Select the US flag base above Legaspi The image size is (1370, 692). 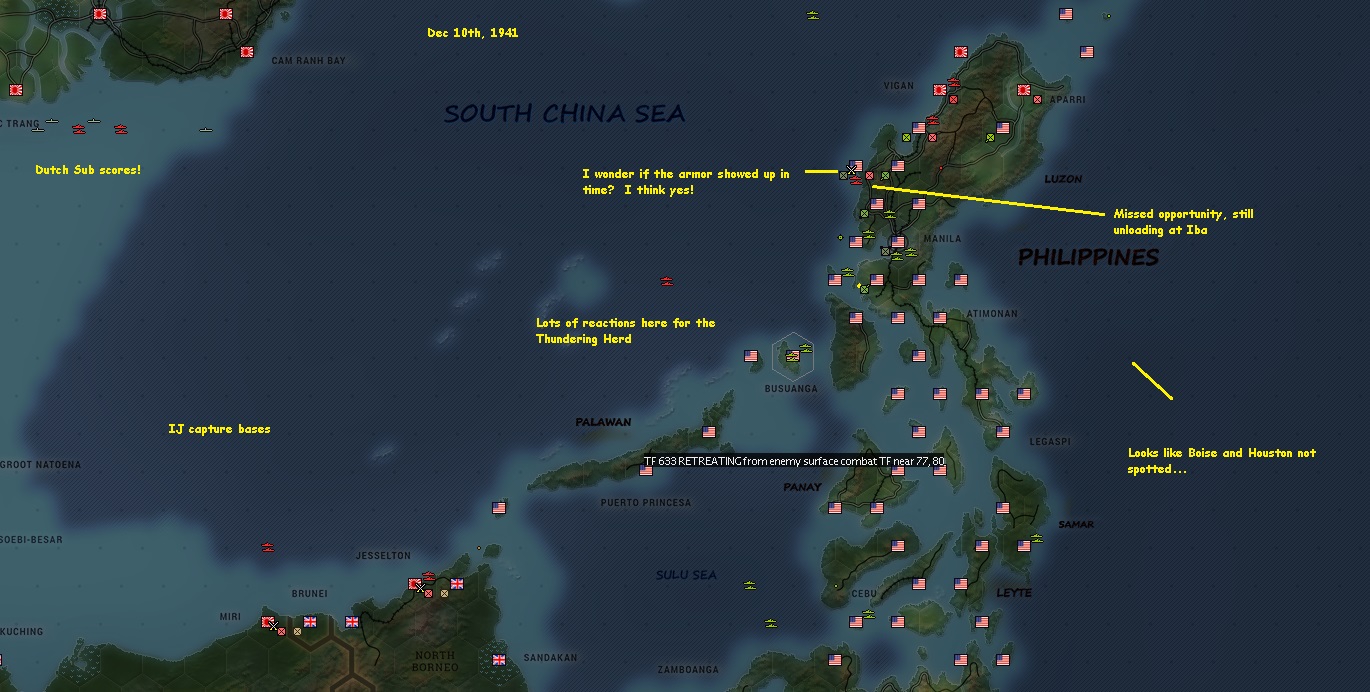(x=1003, y=432)
